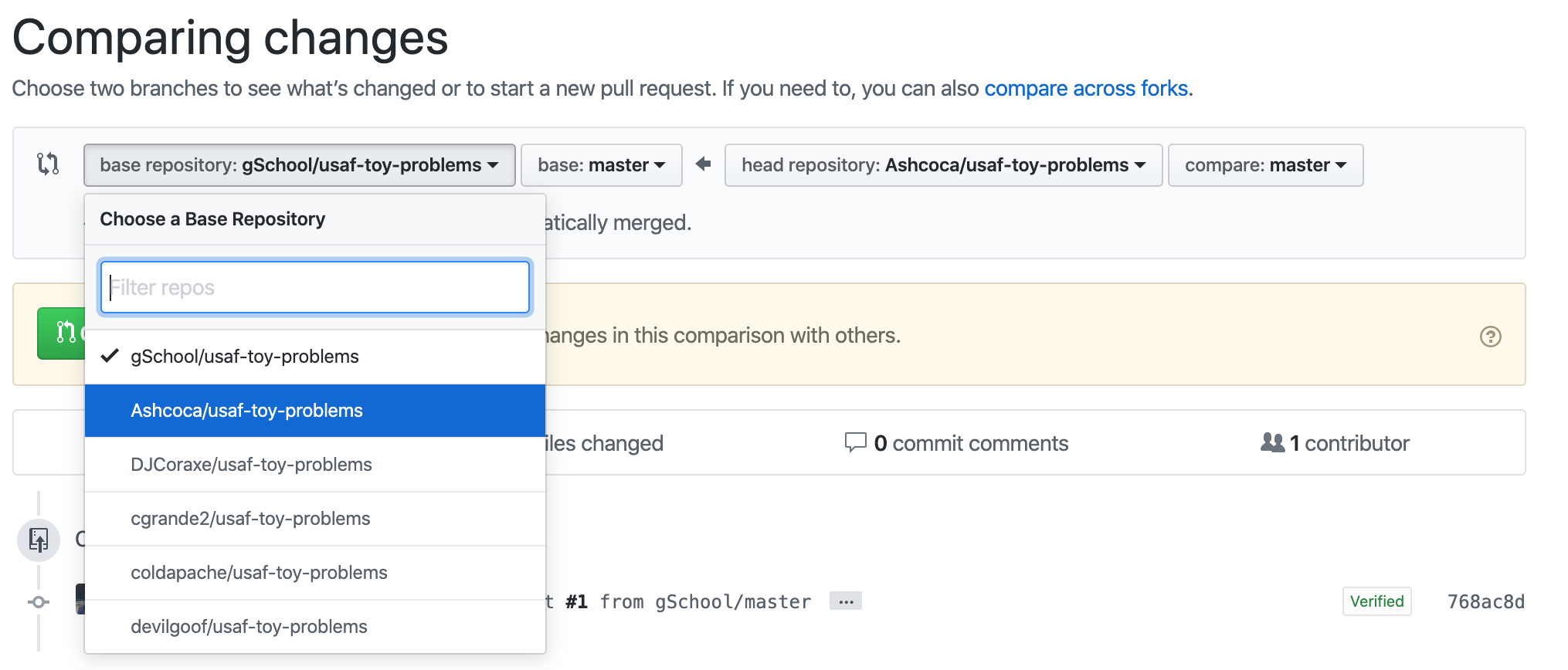Click the commit node marker on timeline
This screenshot has height=670, width=1568.
(39, 602)
